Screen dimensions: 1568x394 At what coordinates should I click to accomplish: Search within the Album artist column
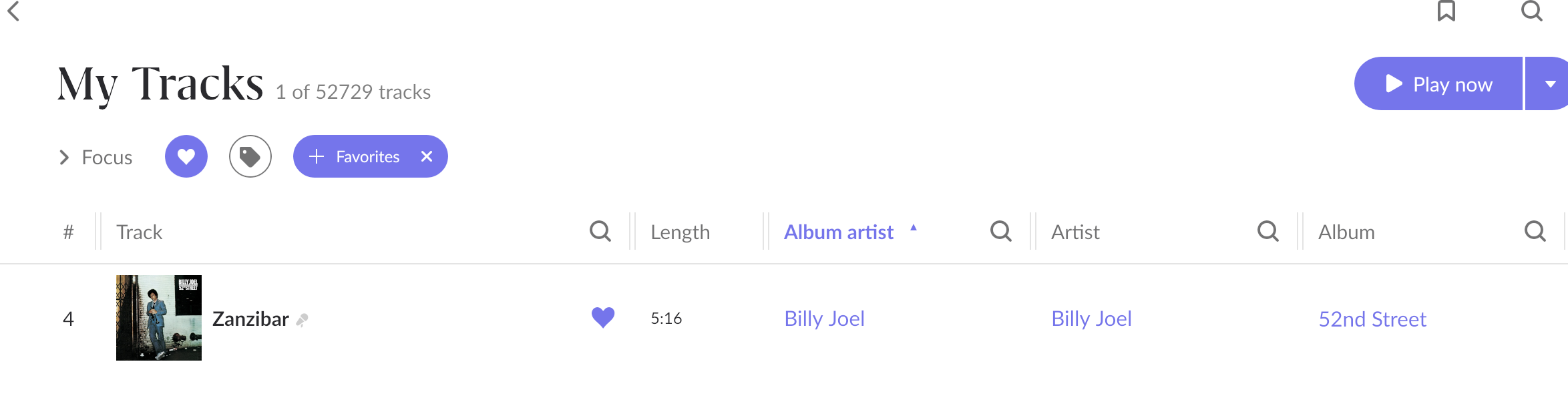[1000, 232]
